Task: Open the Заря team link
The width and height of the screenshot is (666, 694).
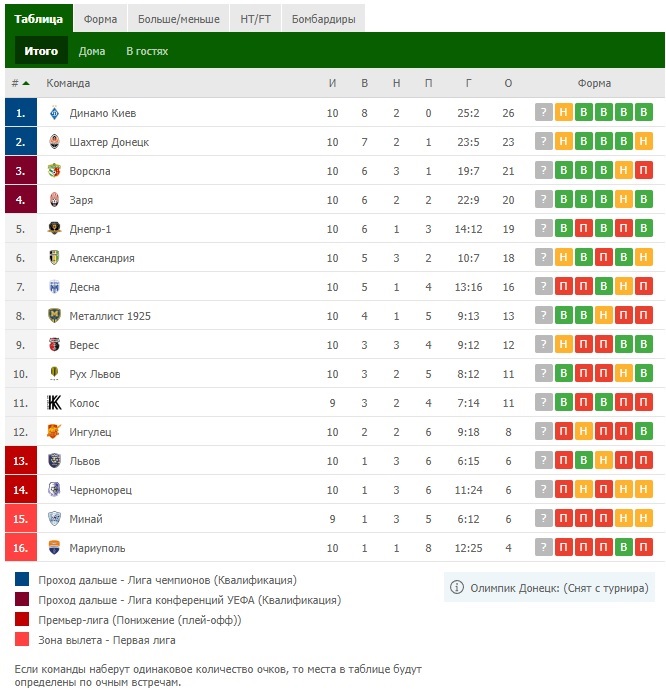Action: [81, 200]
